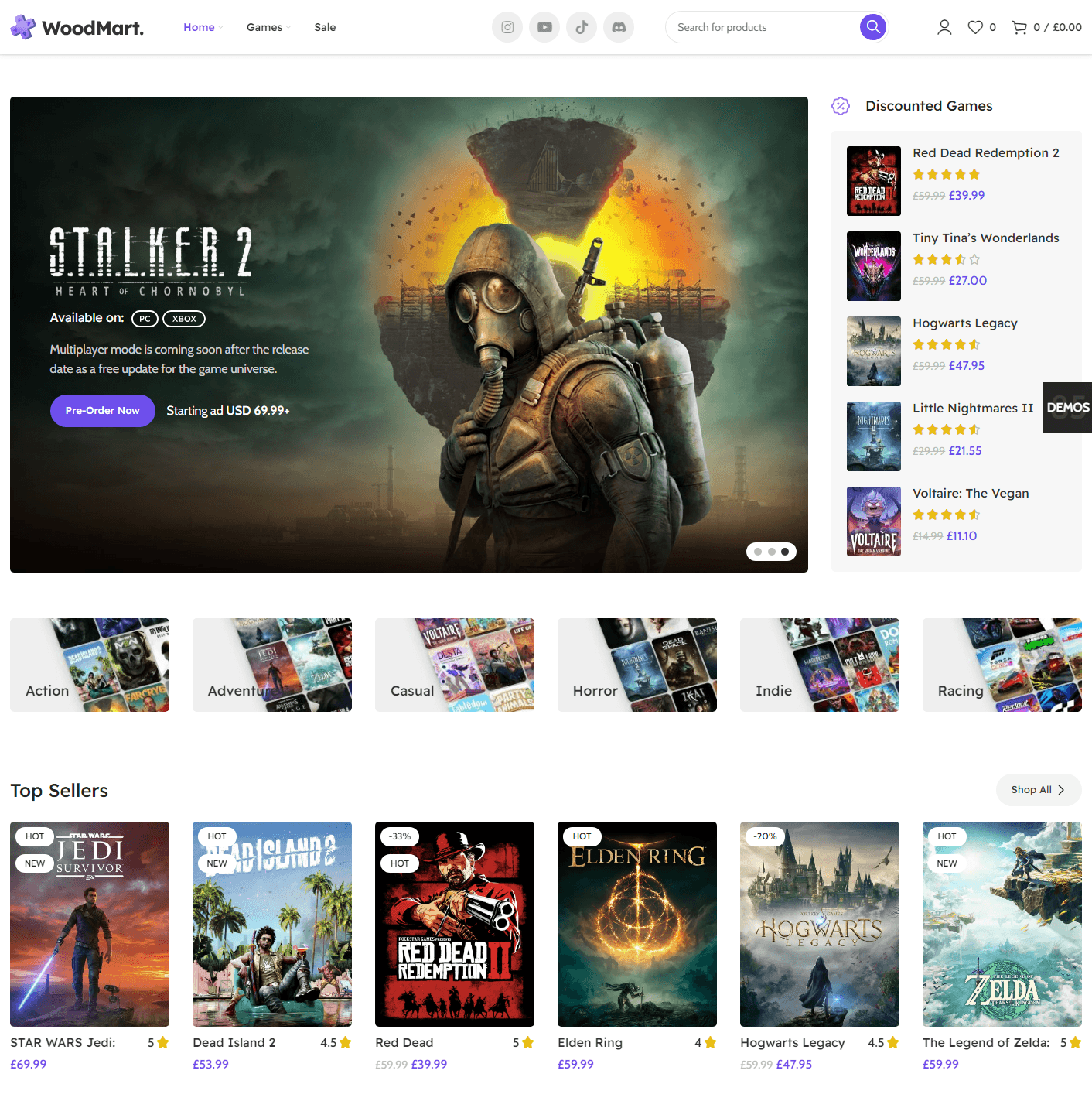
Task: Open the user account icon
Action: (944, 27)
